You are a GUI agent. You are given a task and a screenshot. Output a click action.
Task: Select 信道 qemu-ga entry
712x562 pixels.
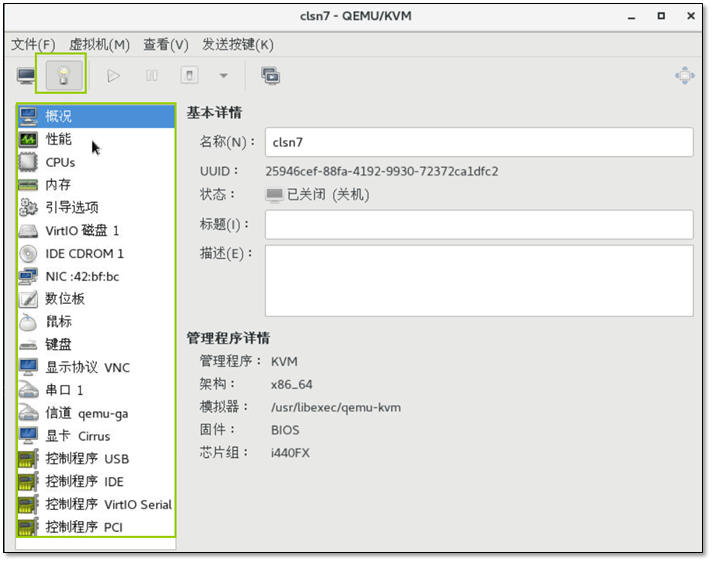(x=96, y=413)
